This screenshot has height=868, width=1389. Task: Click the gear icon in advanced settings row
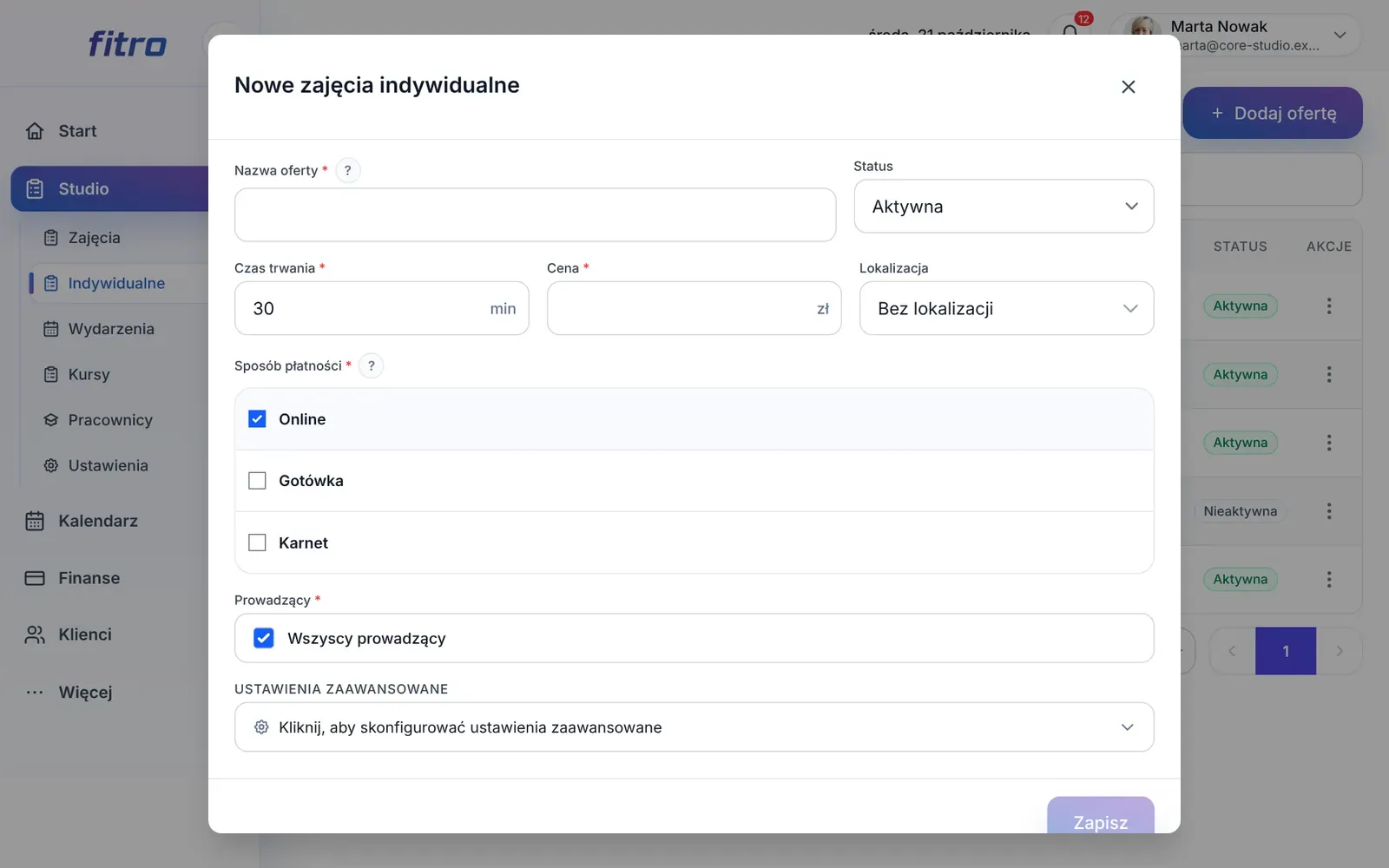coord(261,727)
